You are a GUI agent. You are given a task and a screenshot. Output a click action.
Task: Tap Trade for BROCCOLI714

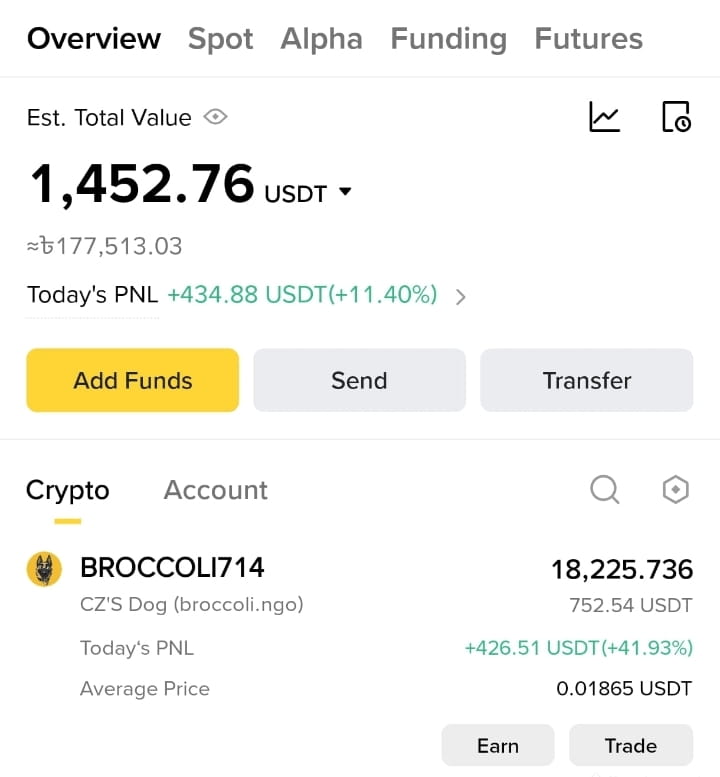[631, 745]
